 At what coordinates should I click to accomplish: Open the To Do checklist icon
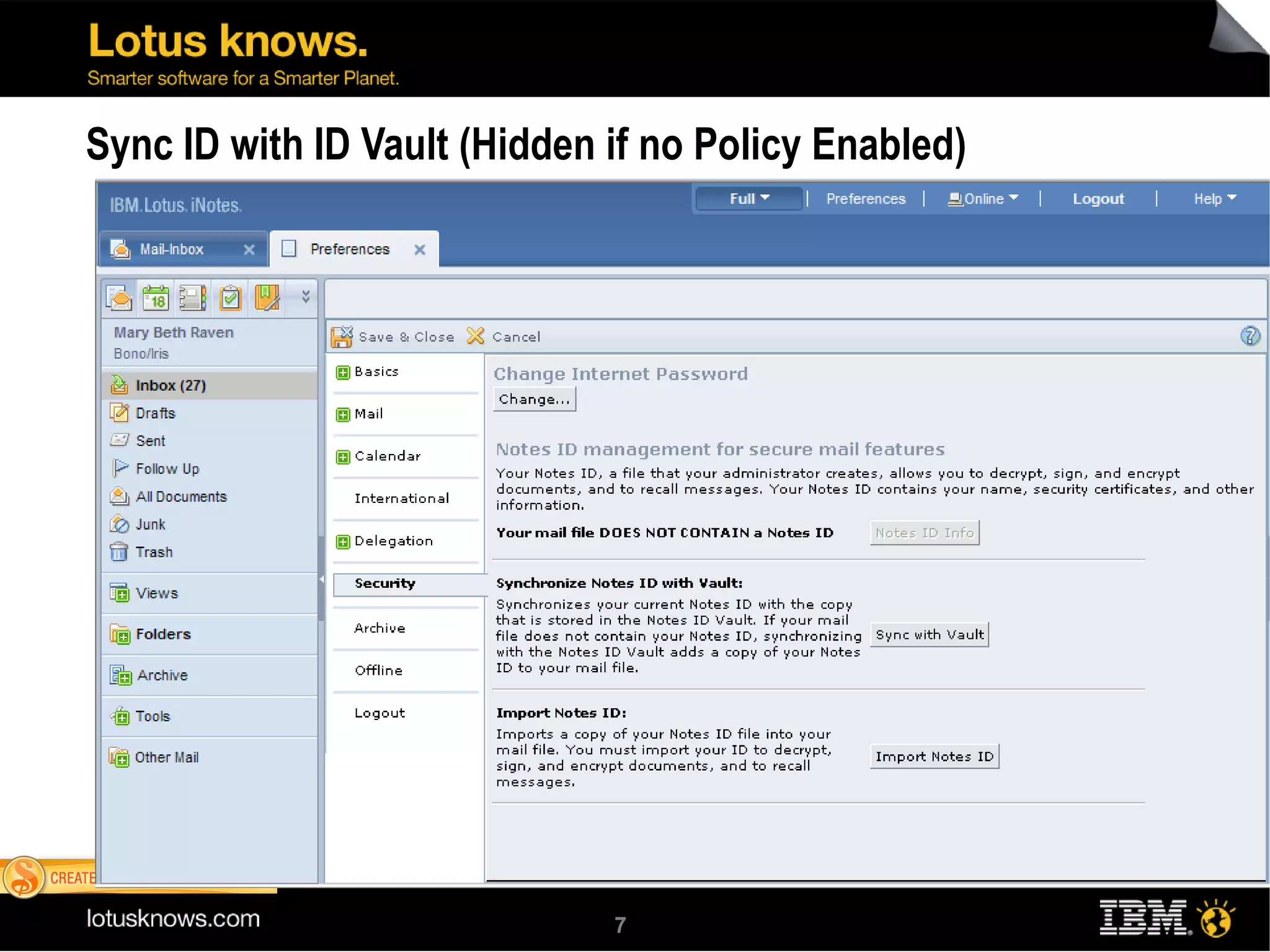(230, 298)
